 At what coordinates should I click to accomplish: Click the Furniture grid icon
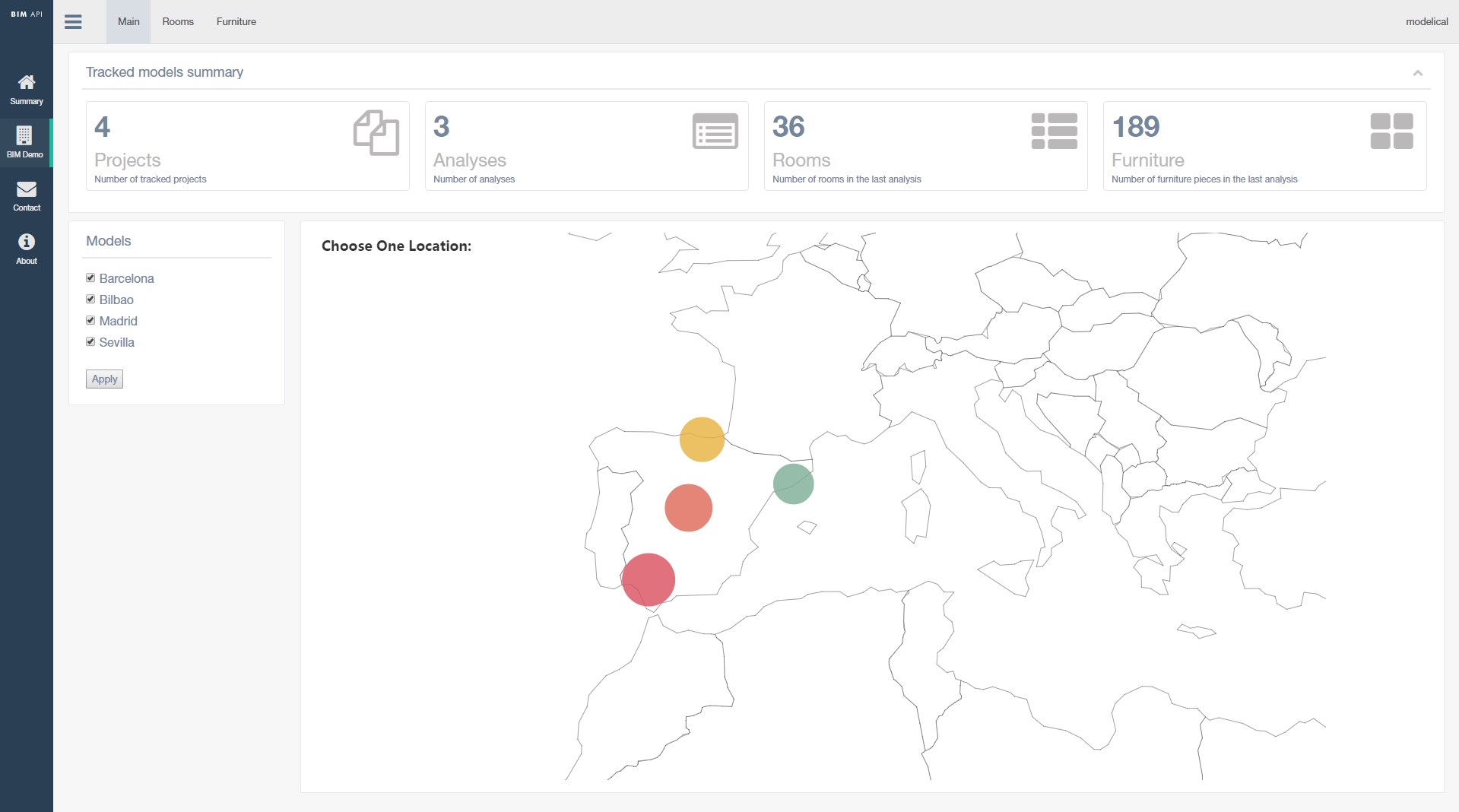pyautogui.click(x=1392, y=132)
